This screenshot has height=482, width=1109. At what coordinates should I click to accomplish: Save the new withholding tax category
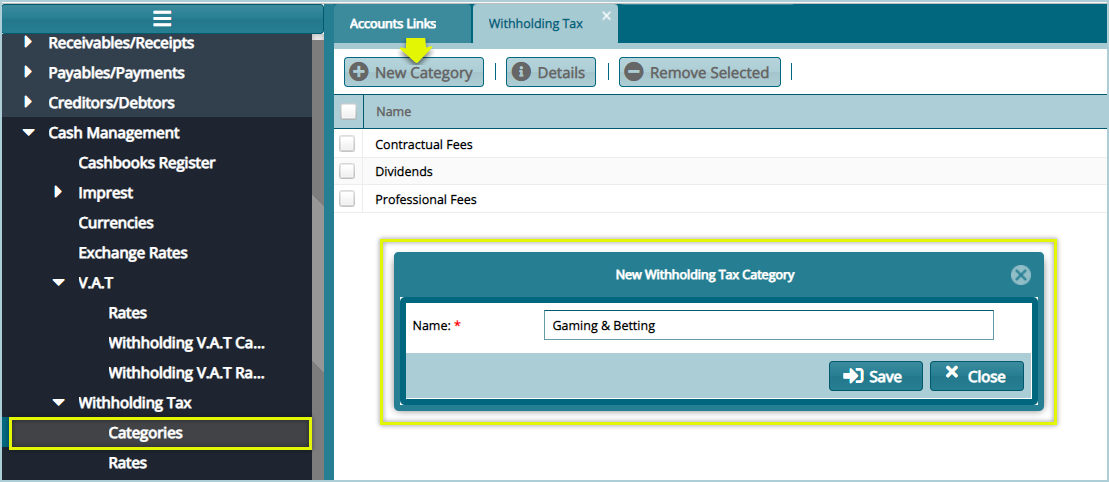click(x=876, y=376)
